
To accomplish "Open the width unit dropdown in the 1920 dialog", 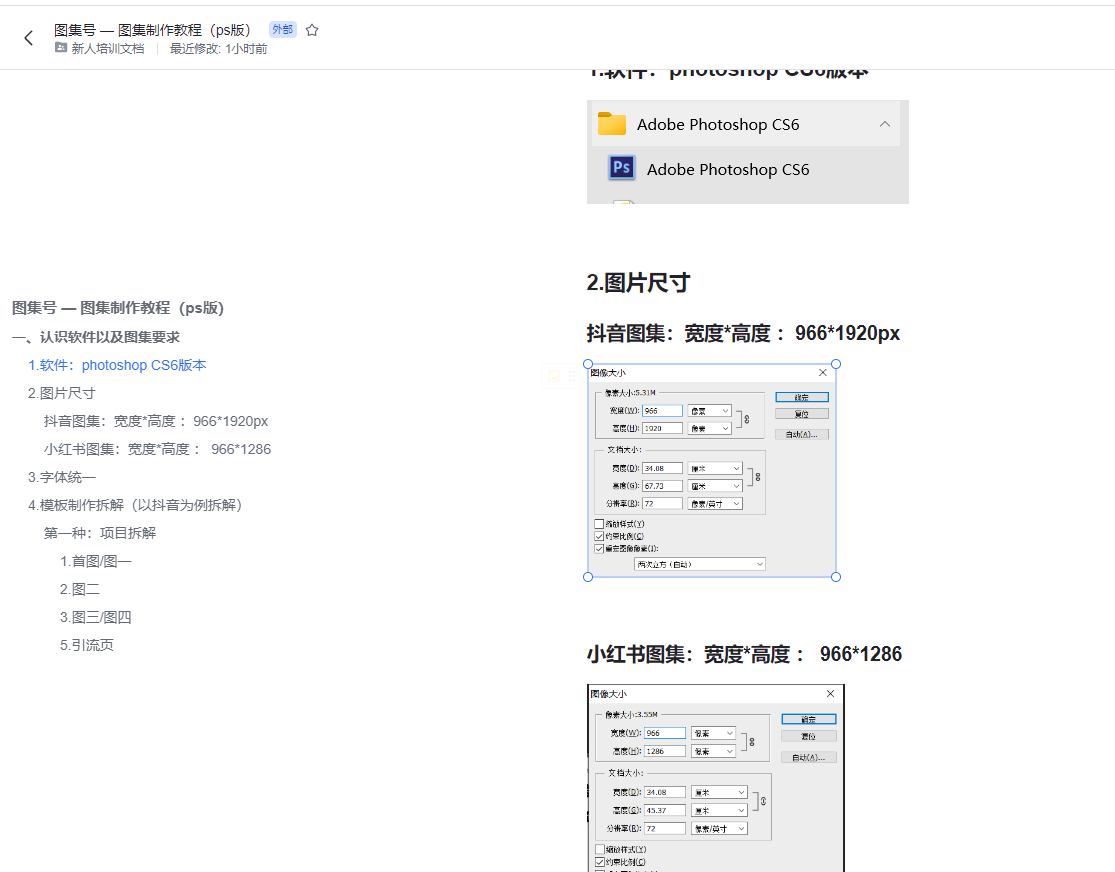I will point(710,410).
